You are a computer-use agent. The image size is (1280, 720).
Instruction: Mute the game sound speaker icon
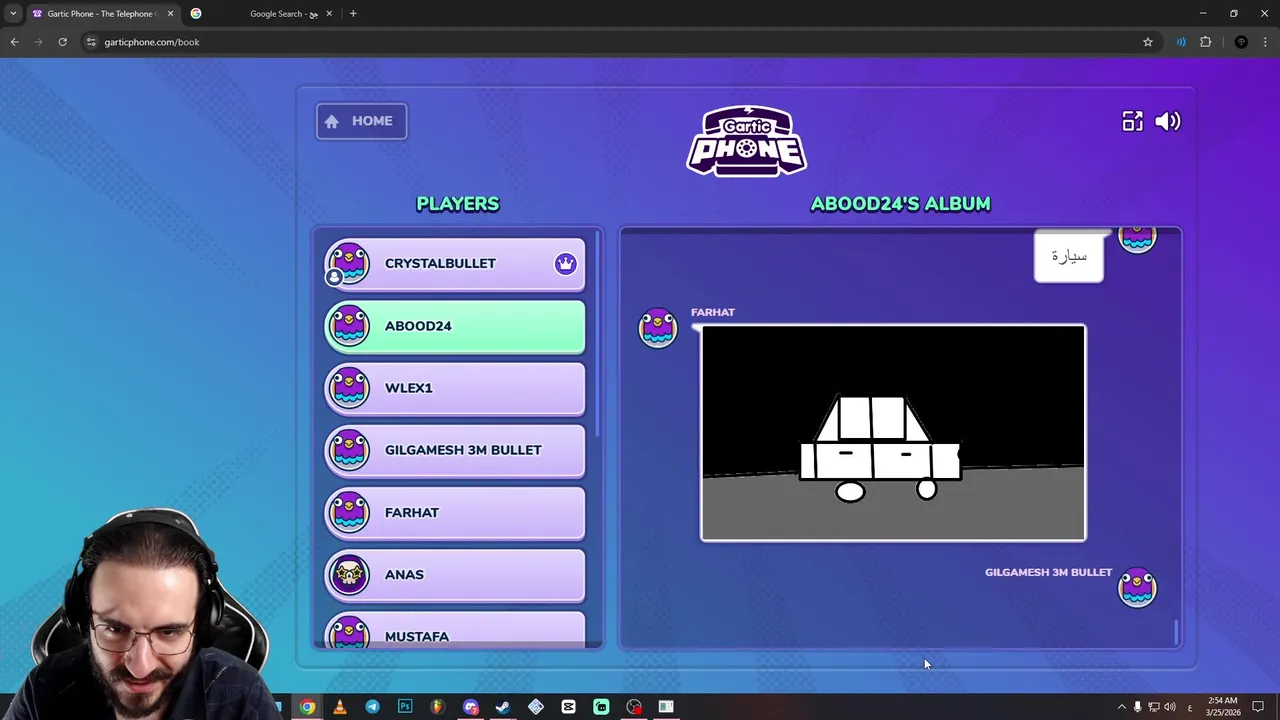click(1168, 121)
